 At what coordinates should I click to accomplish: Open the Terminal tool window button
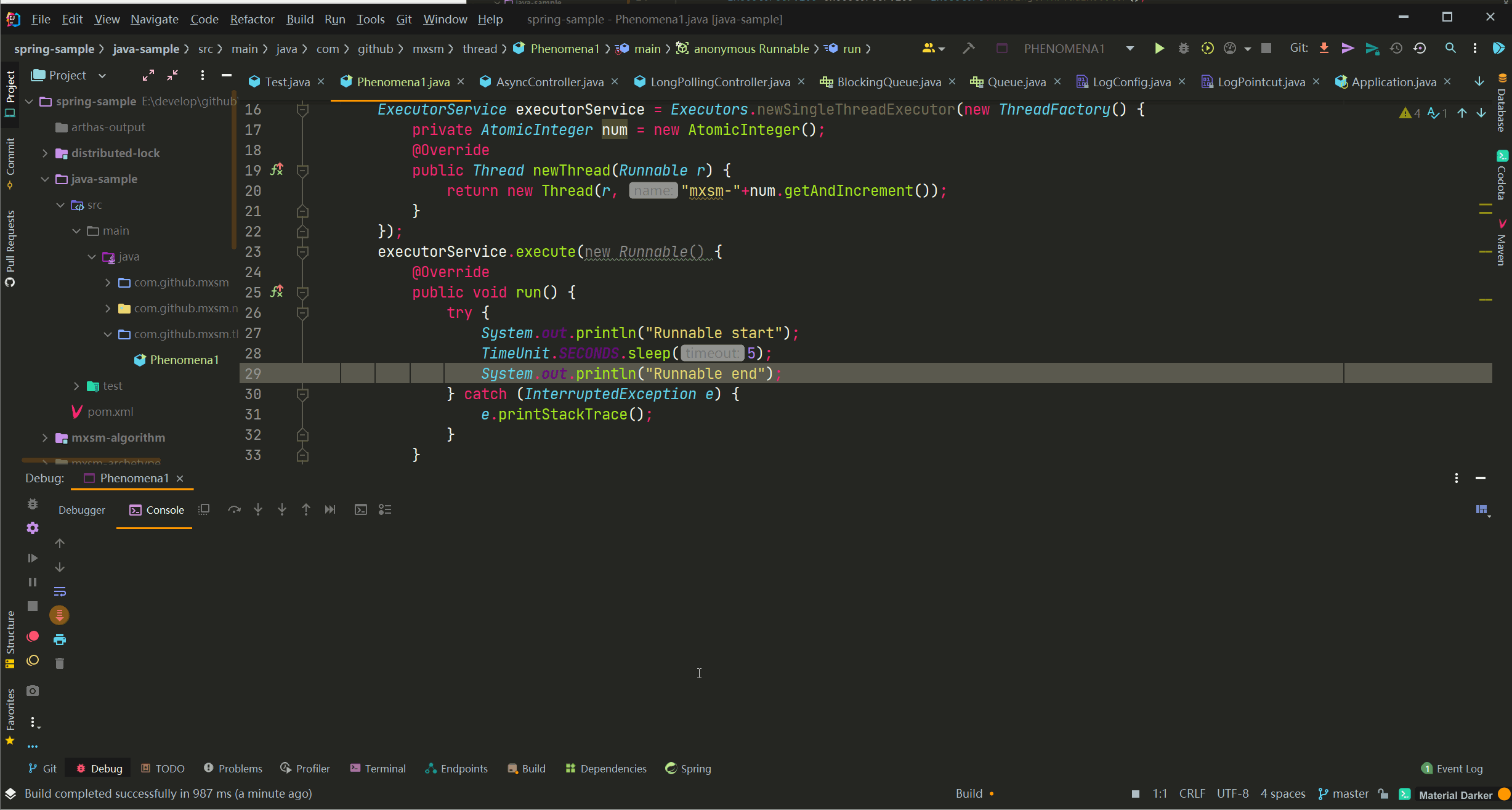[378, 768]
